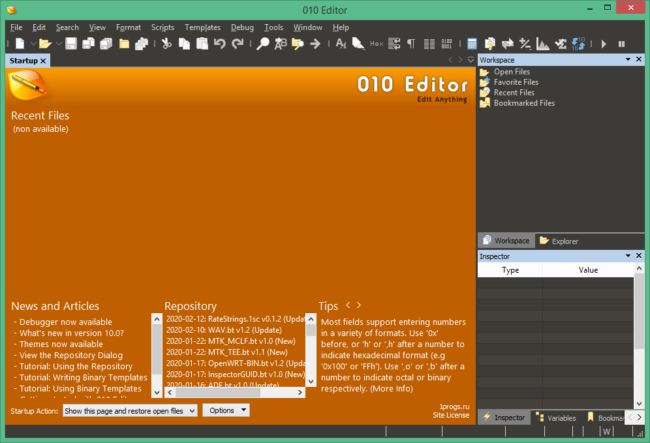Open the Inspector panel dropdown arrow
650x443 pixels.
pos(628,256)
